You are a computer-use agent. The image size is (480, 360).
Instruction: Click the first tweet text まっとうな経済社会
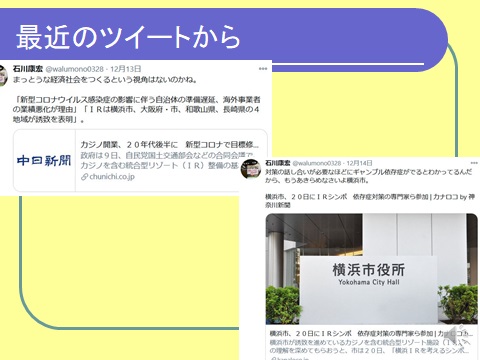(x=105, y=80)
